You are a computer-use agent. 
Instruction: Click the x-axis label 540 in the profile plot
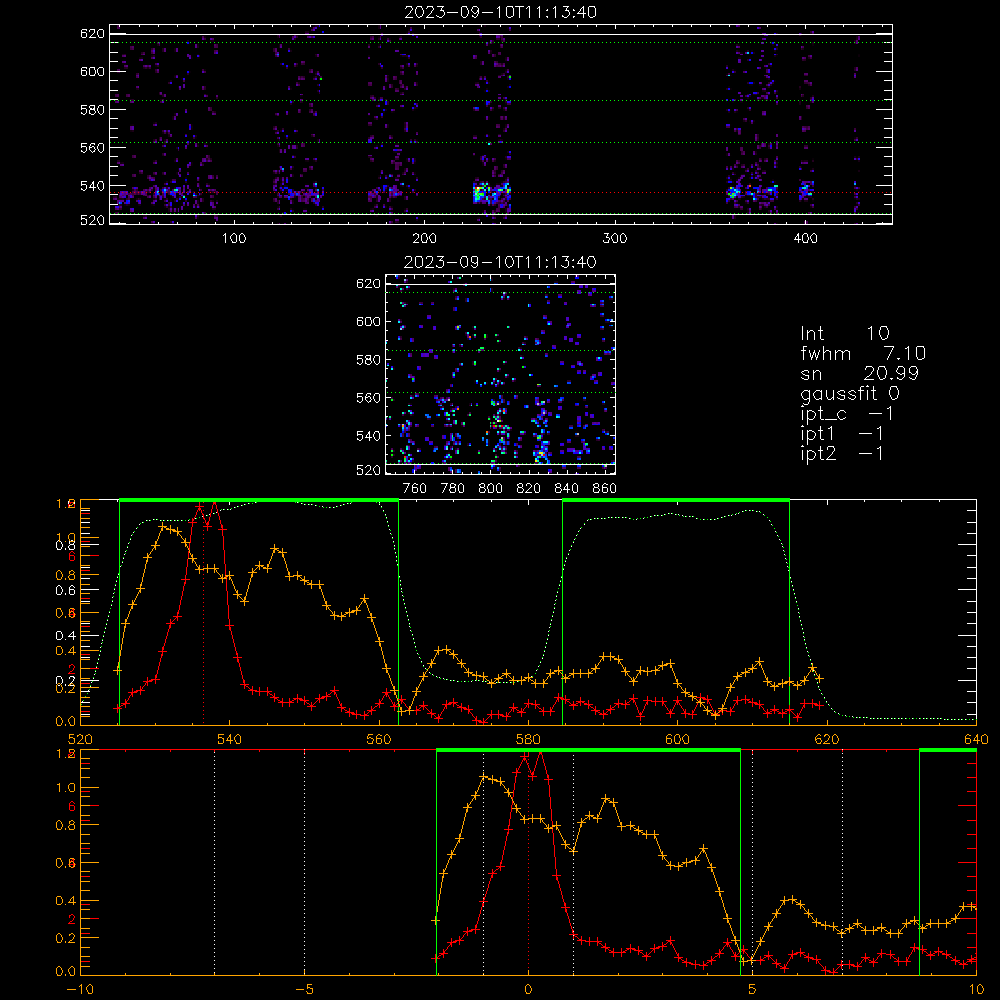click(230, 740)
